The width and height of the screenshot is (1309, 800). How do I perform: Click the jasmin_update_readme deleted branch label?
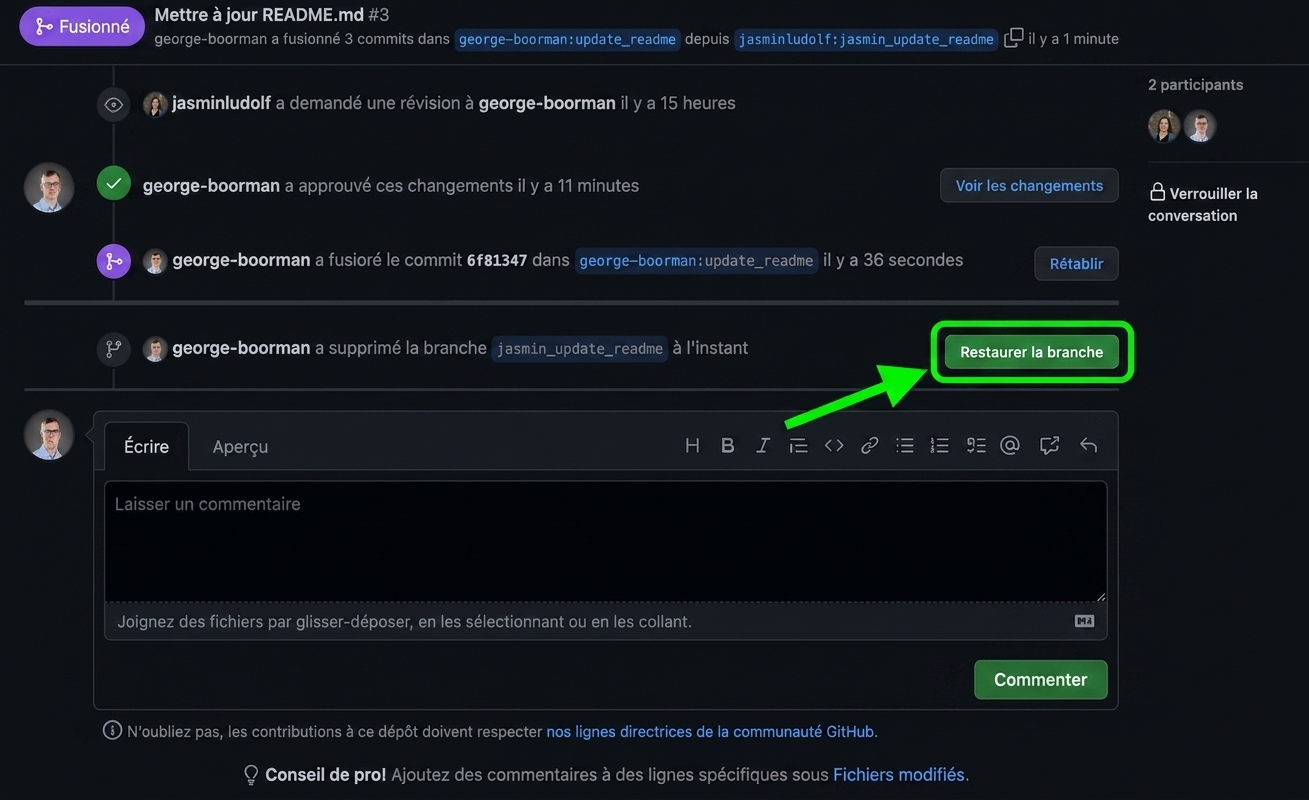(x=579, y=348)
